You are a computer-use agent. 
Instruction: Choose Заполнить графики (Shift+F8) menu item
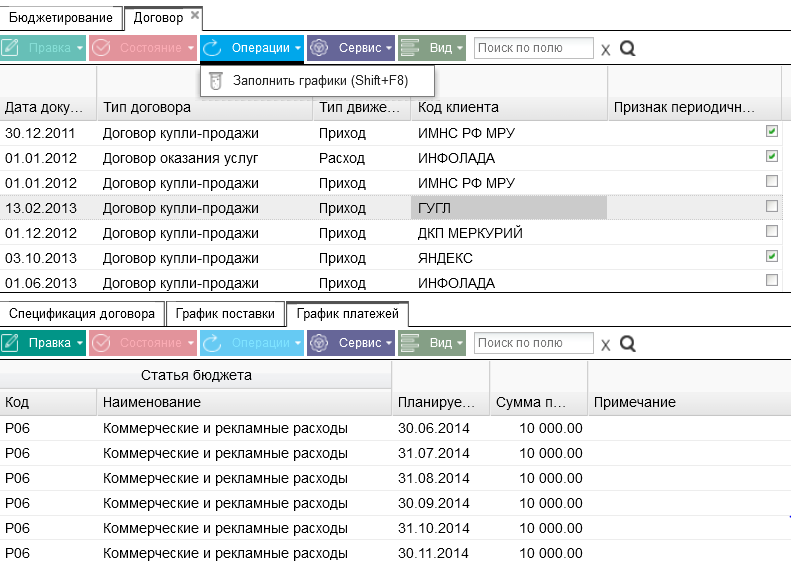(x=317, y=81)
